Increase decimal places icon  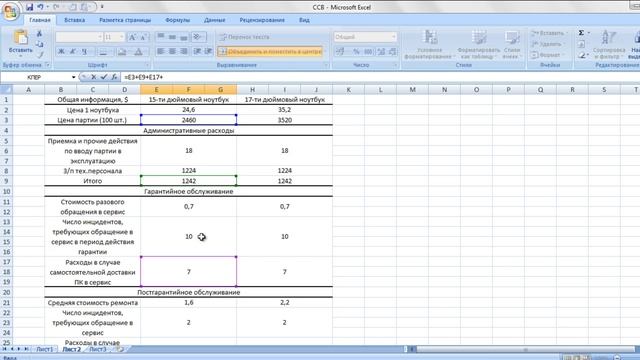pos(381,51)
